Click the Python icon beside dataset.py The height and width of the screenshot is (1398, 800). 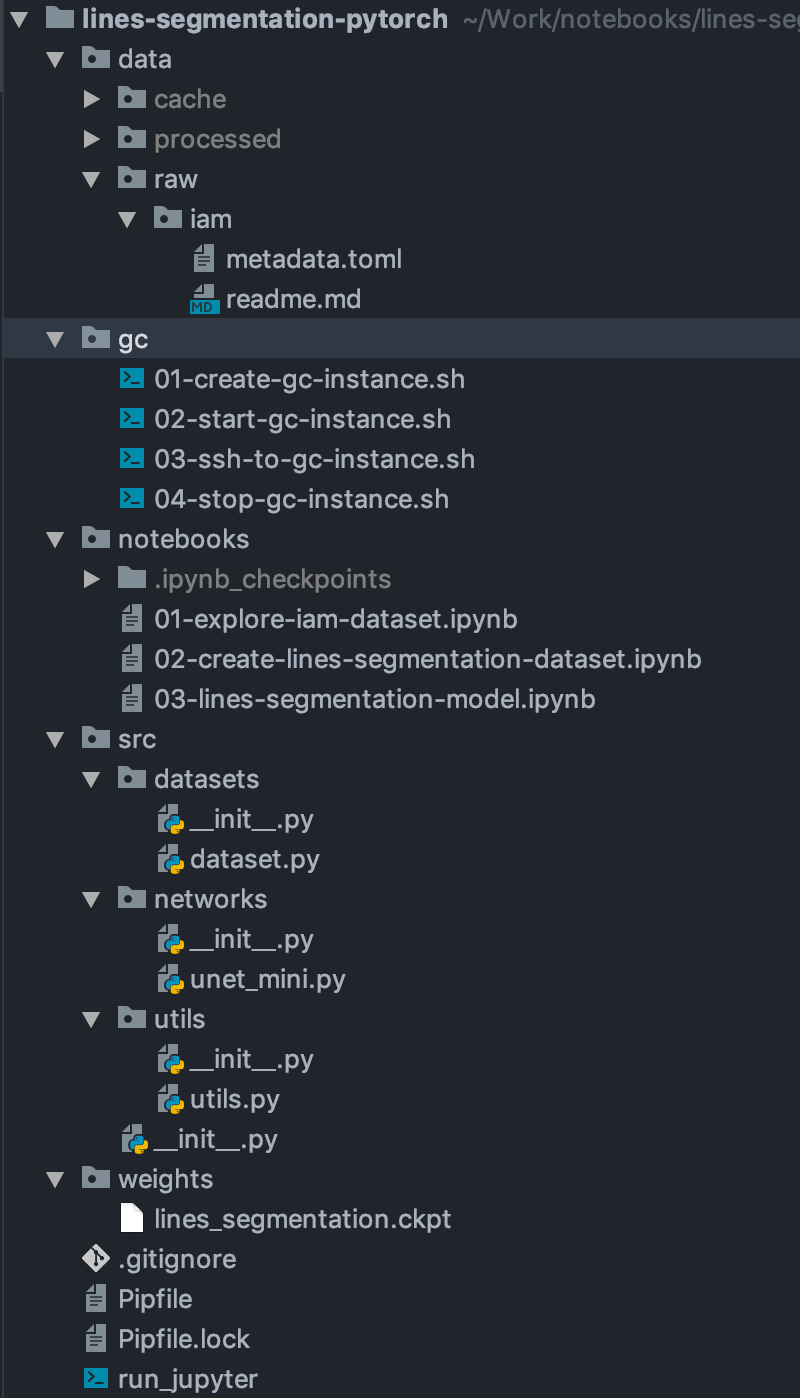point(169,859)
